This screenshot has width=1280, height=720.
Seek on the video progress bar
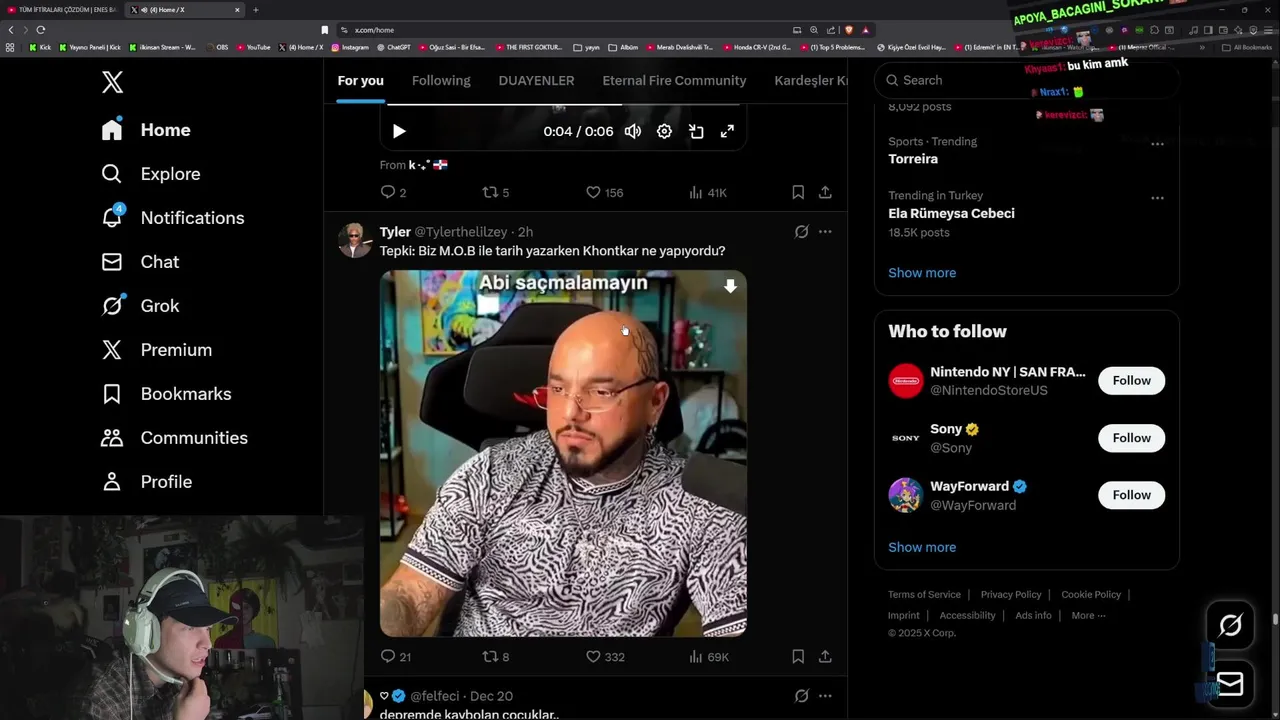coord(563,104)
